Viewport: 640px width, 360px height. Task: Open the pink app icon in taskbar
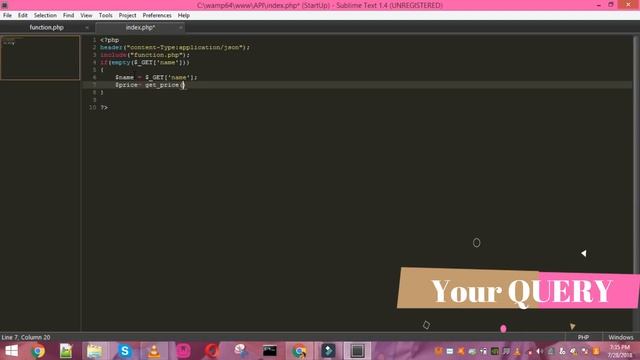point(183,351)
